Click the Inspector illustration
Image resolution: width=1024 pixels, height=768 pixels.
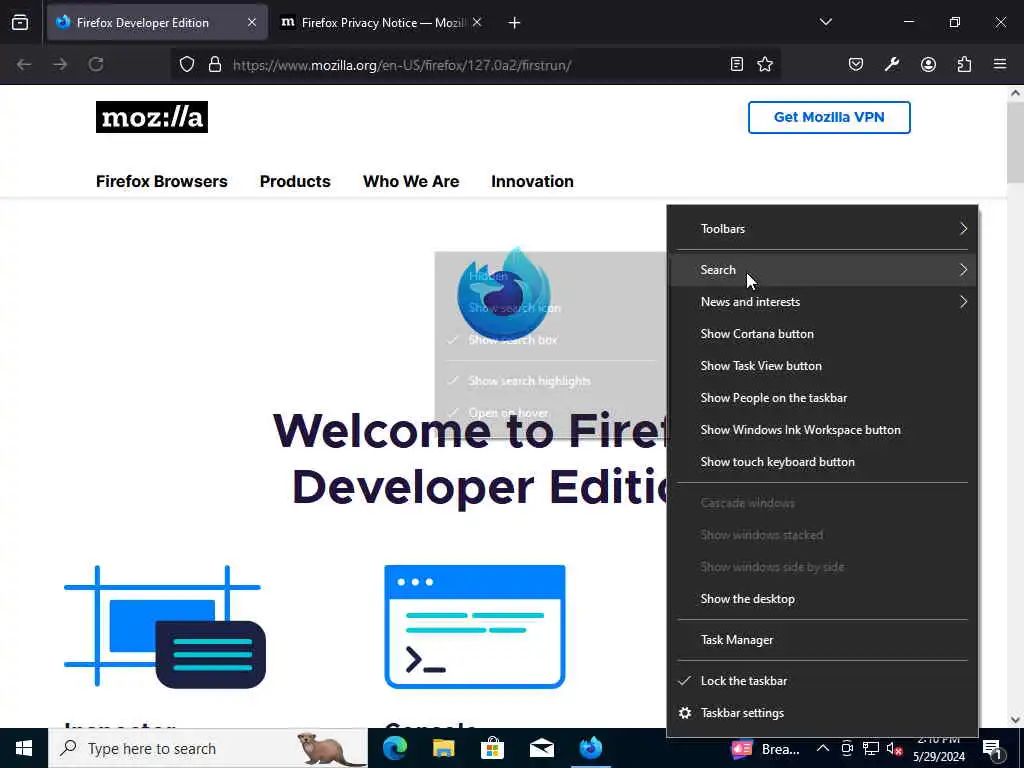click(165, 627)
